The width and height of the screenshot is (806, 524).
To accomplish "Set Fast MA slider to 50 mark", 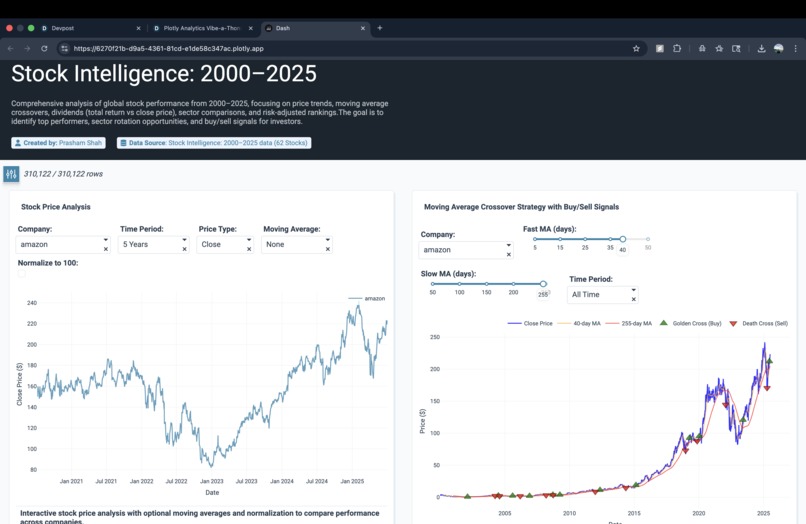I will pos(648,239).
